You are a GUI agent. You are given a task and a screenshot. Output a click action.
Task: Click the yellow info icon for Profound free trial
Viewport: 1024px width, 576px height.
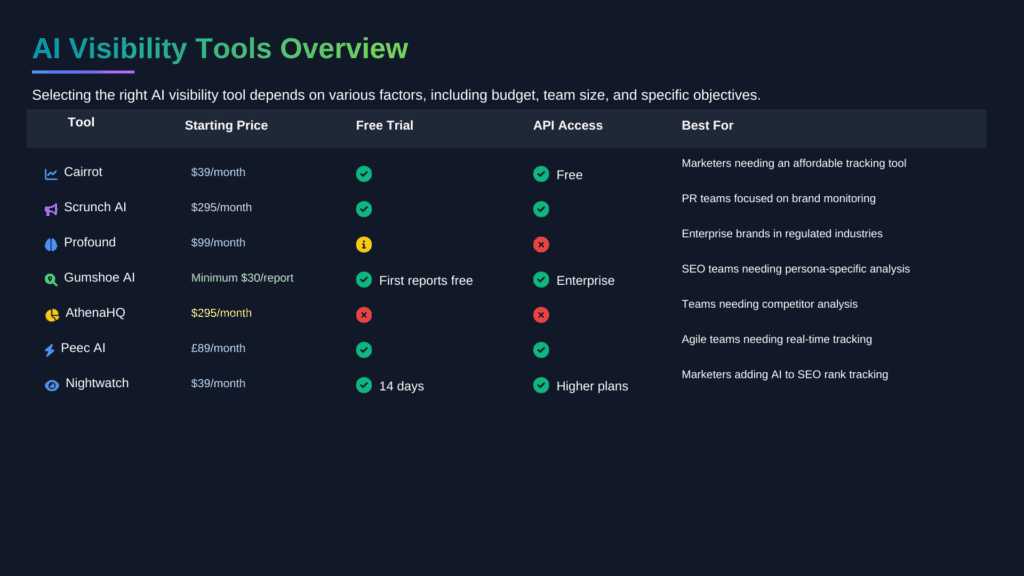364,244
